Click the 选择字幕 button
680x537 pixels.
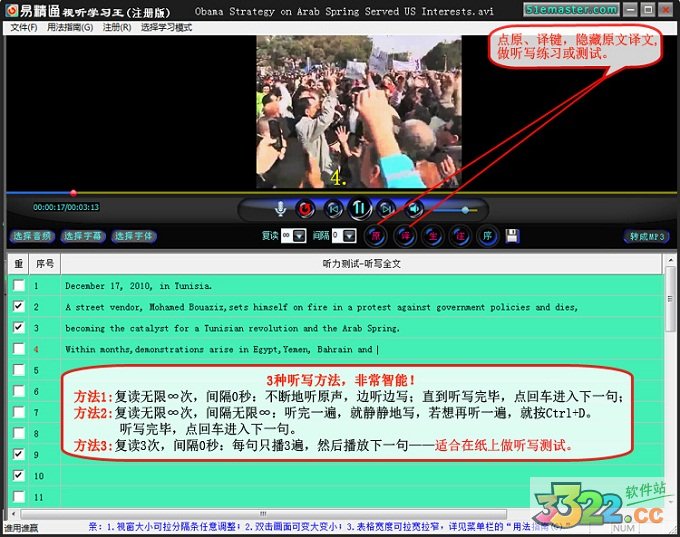click(x=82, y=236)
